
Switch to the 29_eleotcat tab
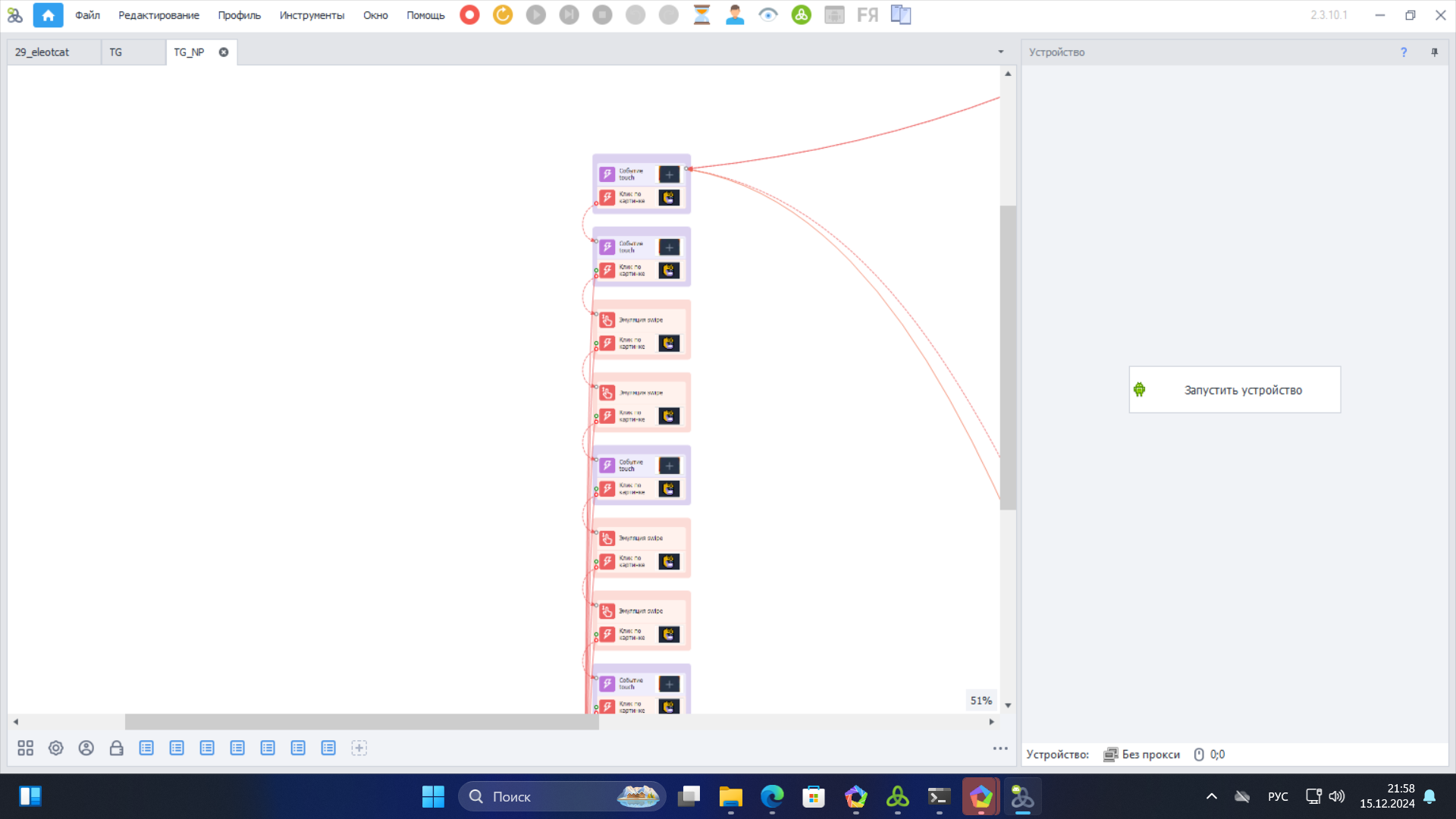pos(42,52)
